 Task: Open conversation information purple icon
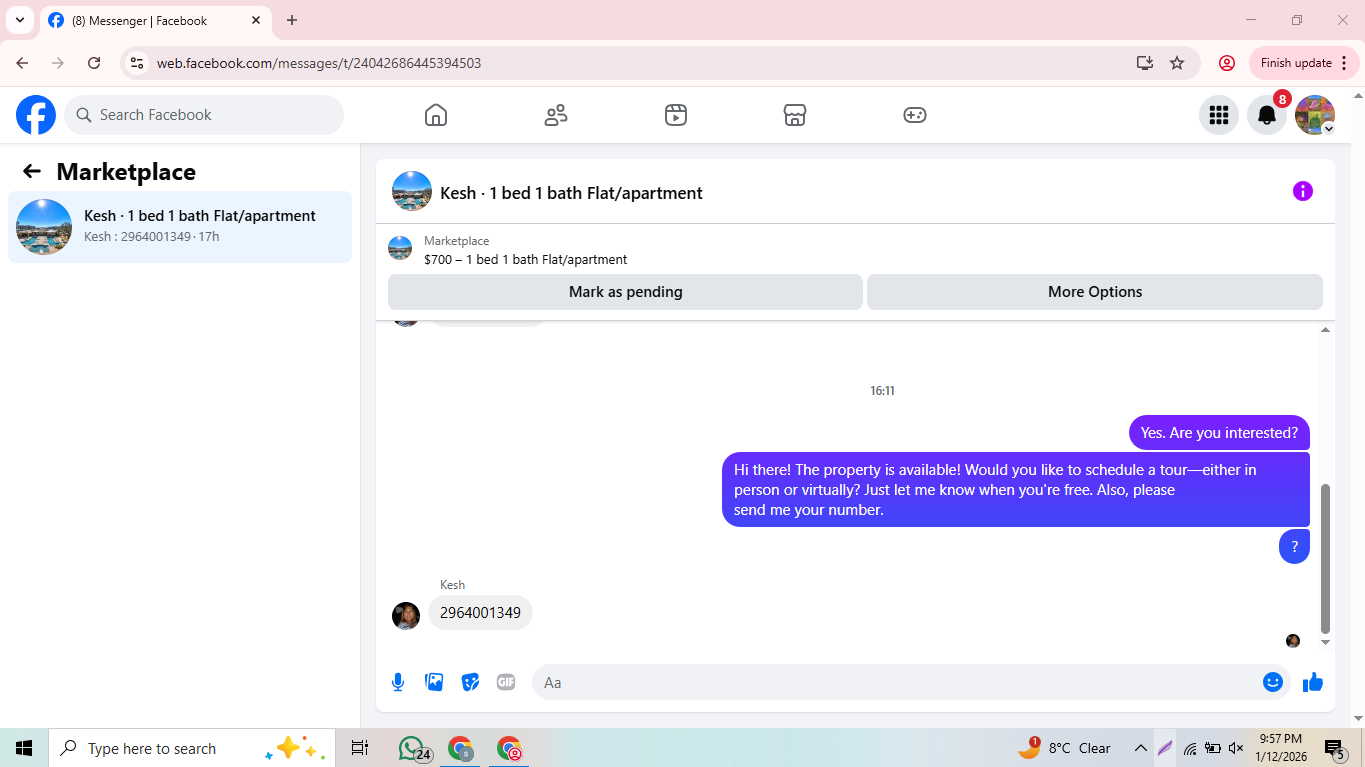(x=1303, y=191)
